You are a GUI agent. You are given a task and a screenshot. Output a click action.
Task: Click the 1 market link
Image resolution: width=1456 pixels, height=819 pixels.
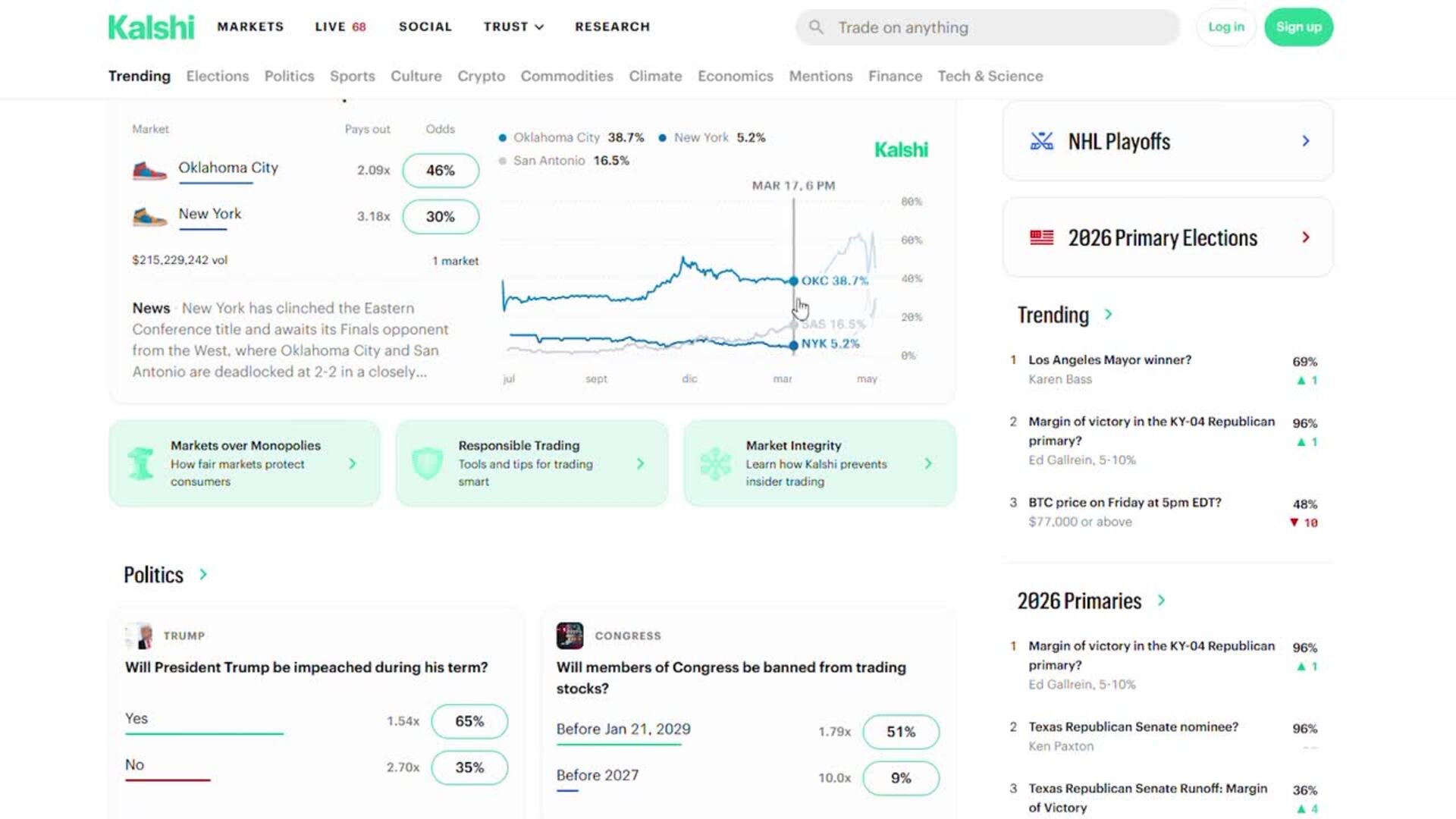pos(455,261)
